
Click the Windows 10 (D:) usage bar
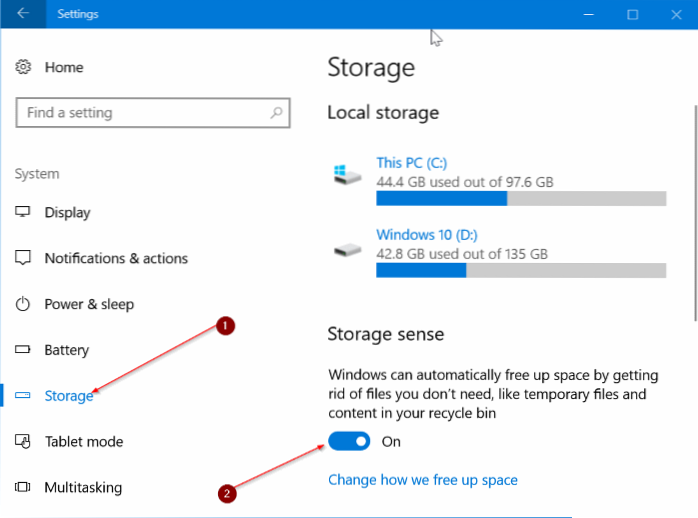point(520,270)
